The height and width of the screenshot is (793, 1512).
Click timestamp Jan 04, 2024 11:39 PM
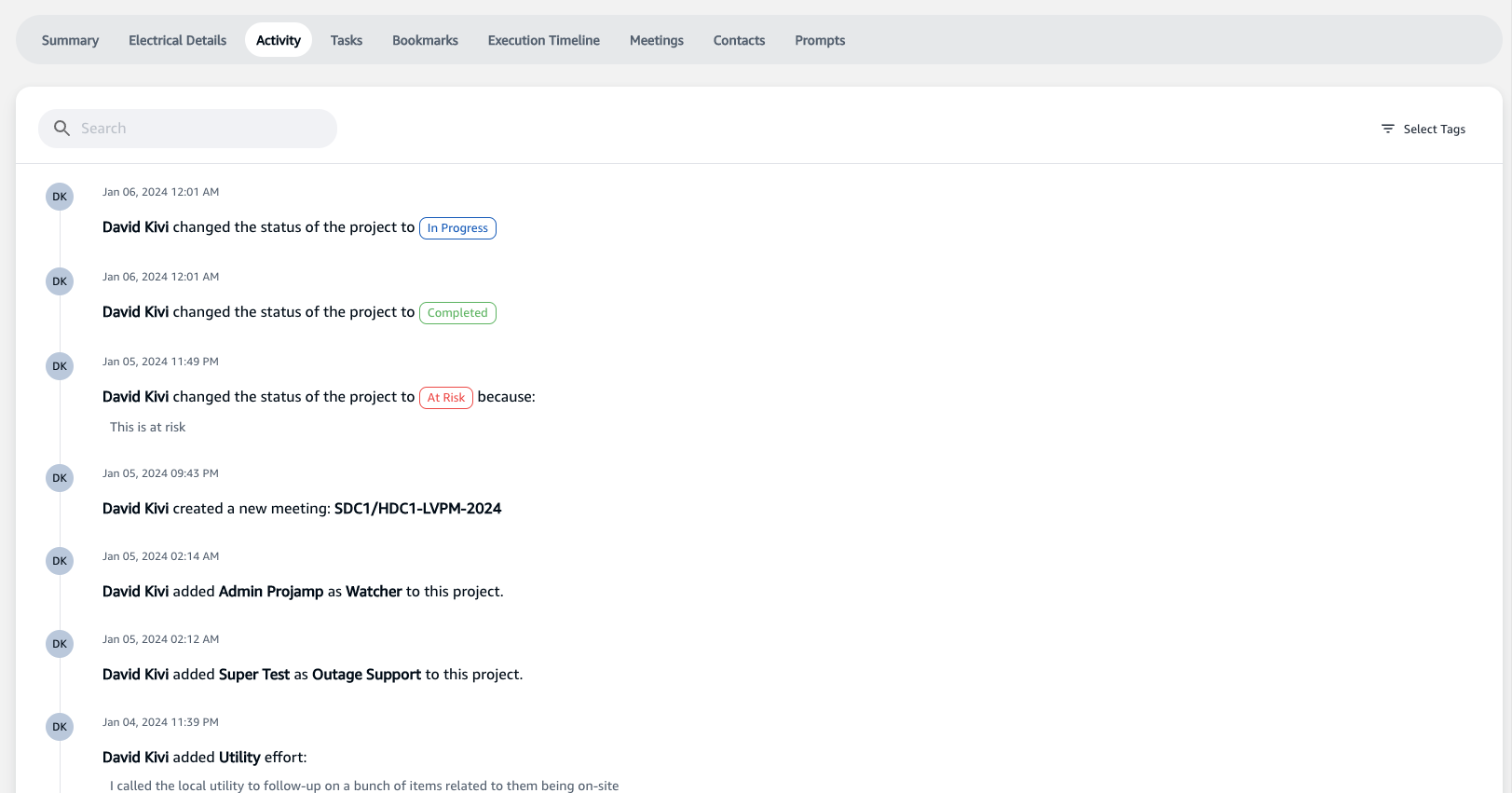160,722
